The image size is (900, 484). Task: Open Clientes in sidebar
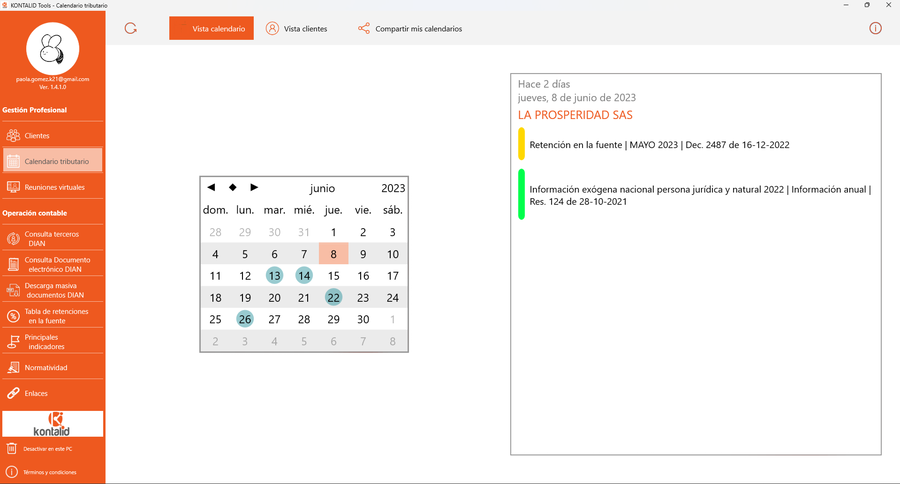[x=52, y=135]
